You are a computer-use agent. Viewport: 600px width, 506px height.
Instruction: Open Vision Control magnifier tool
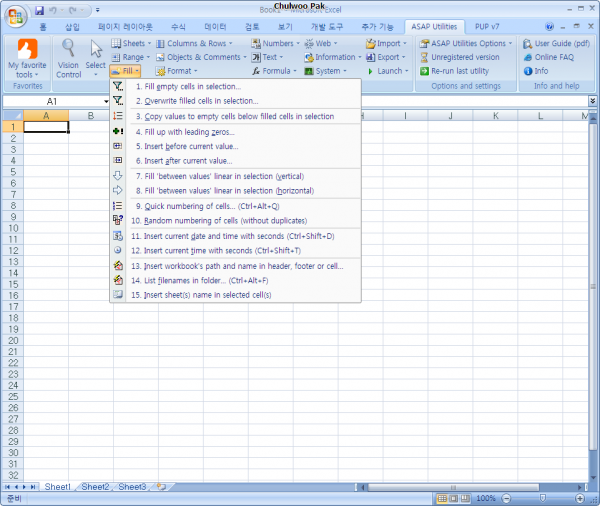point(68,48)
